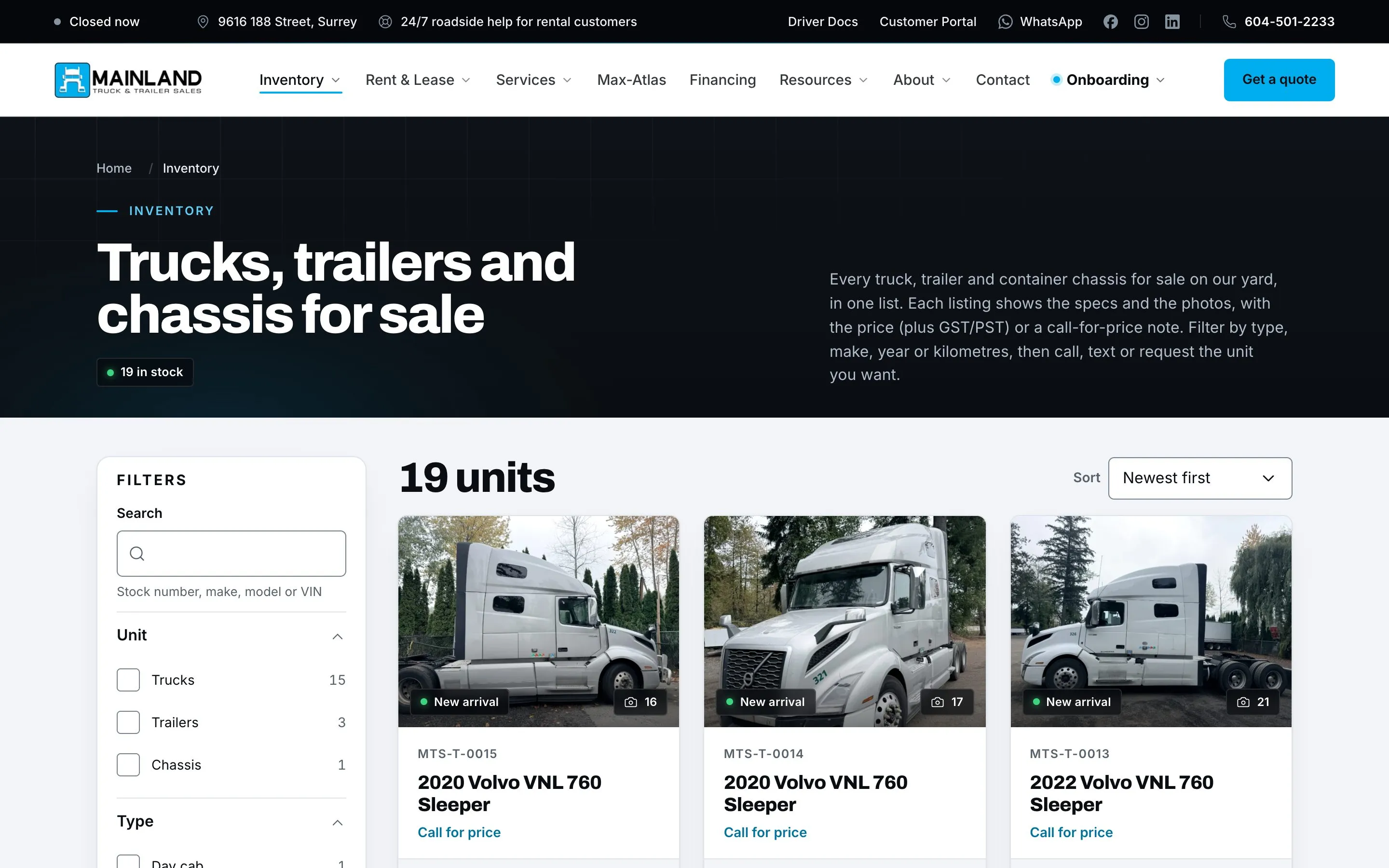
Task: Go to Contact page
Action: point(1003,80)
